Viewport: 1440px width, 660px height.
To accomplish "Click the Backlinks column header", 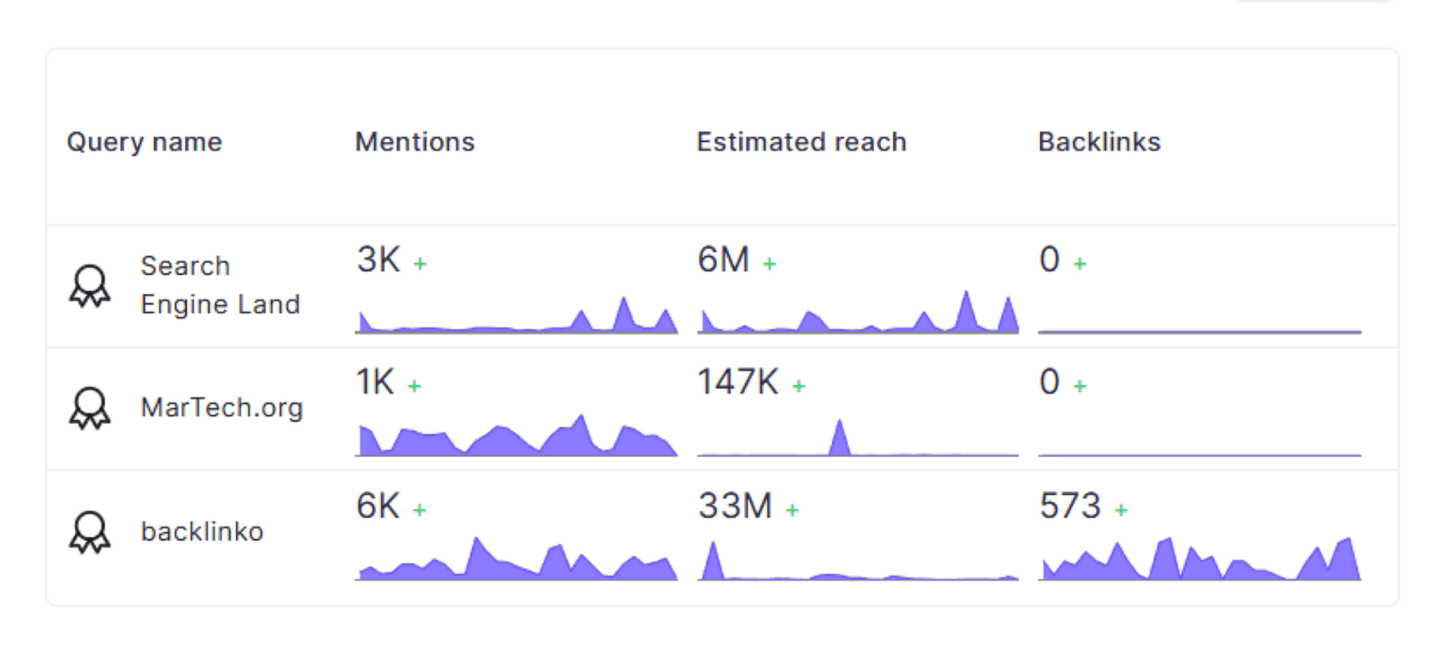I will pos(1099,142).
